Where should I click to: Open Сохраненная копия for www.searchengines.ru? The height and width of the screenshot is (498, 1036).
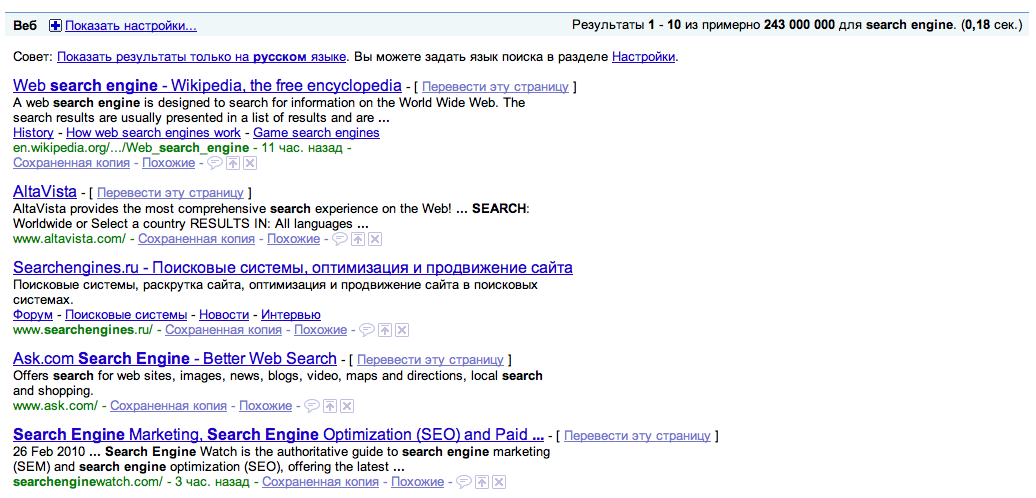(x=223, y=330)
